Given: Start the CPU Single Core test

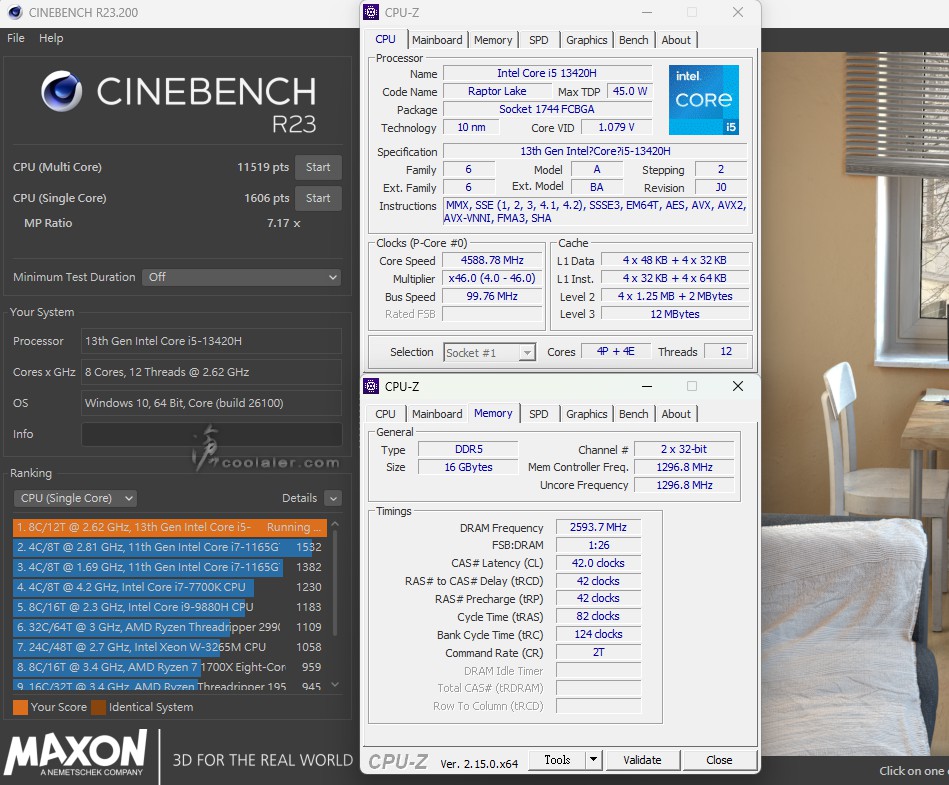Looking at the screenshot, I should pos(318,199).
